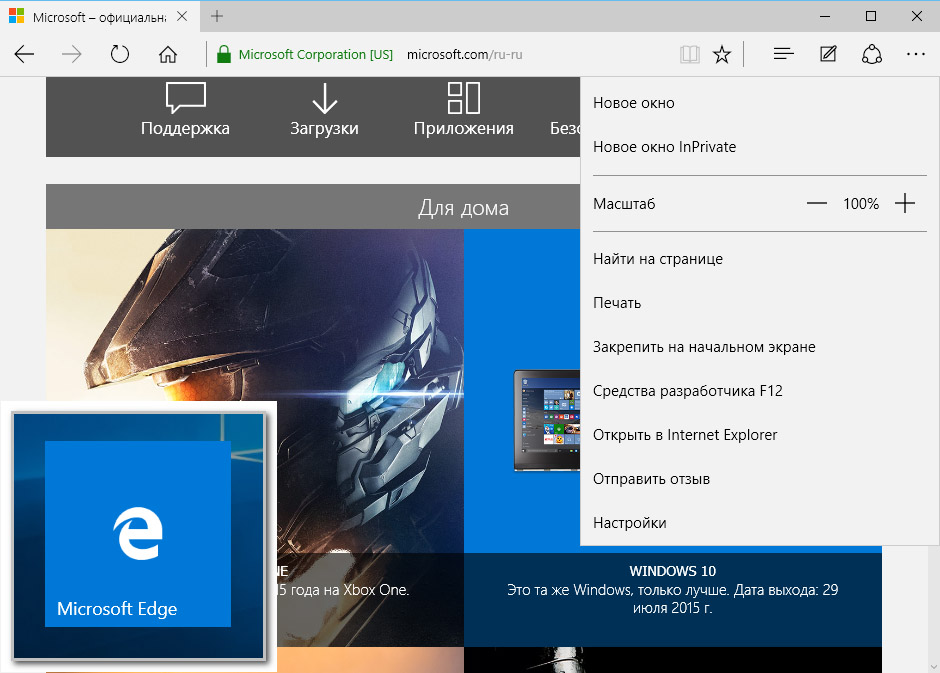Choose Новое окно InPrivate
940x673 pixels.
(760, 147)
